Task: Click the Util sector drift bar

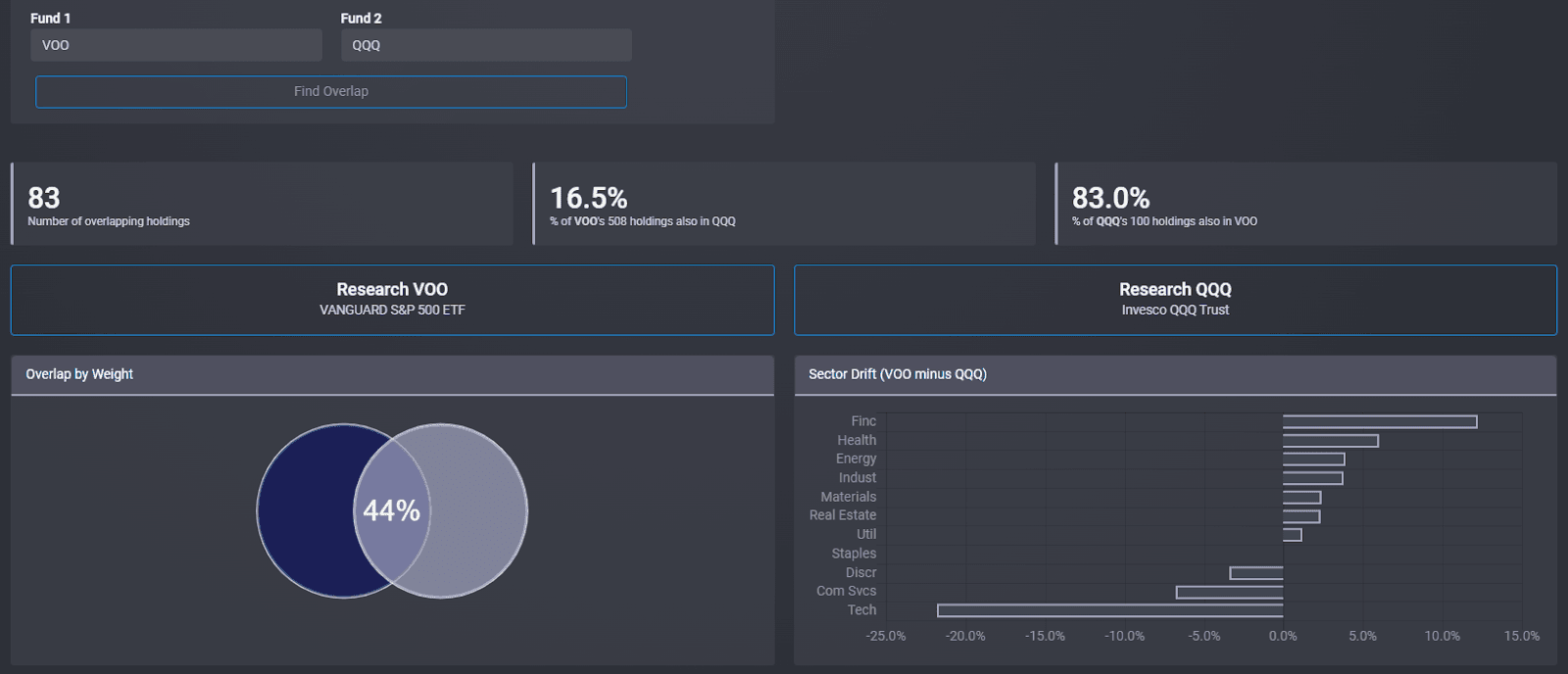Action: point(1292,535)
